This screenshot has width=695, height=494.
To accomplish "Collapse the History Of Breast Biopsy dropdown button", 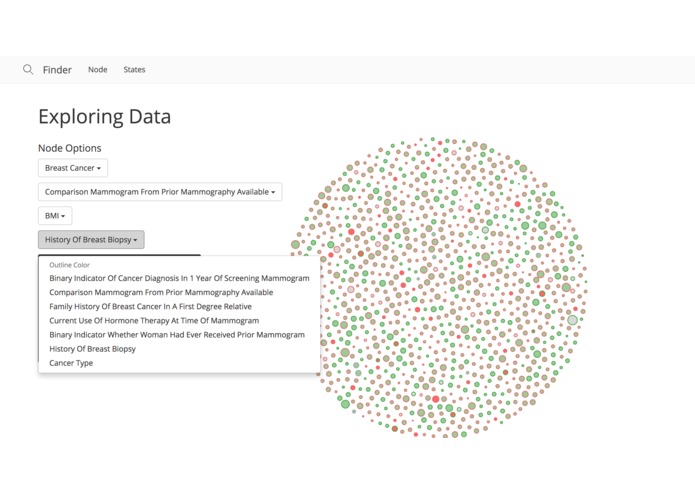I will click(x=91, y=240).
